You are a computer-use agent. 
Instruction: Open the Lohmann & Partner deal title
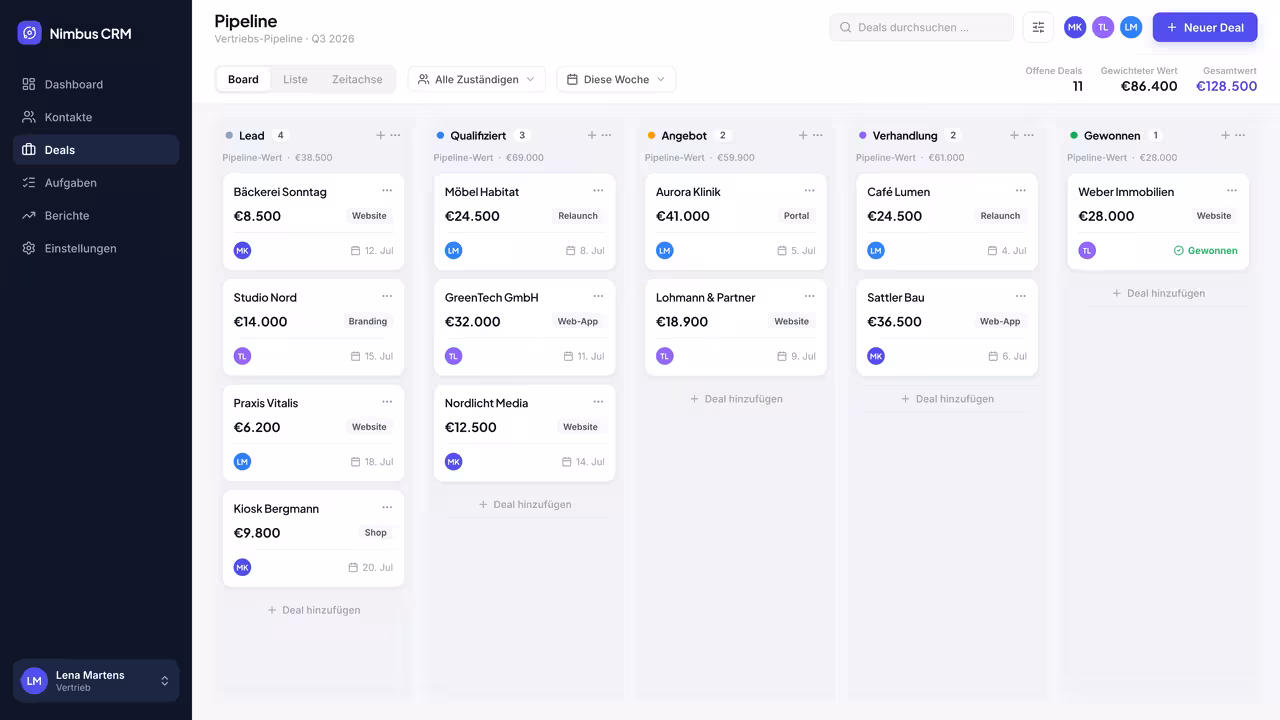click(705, 297)
